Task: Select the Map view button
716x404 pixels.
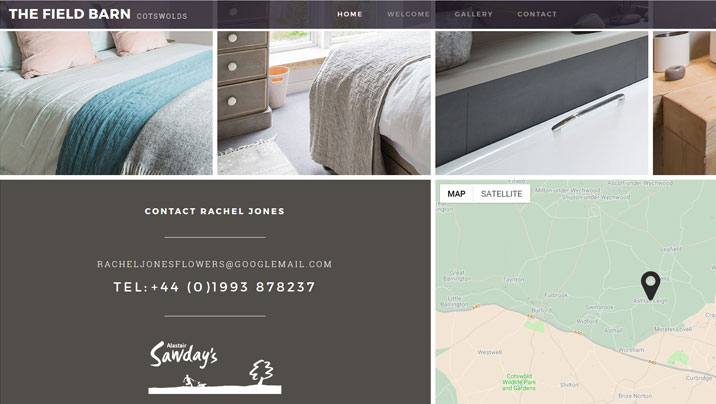Action: [456, 194]
